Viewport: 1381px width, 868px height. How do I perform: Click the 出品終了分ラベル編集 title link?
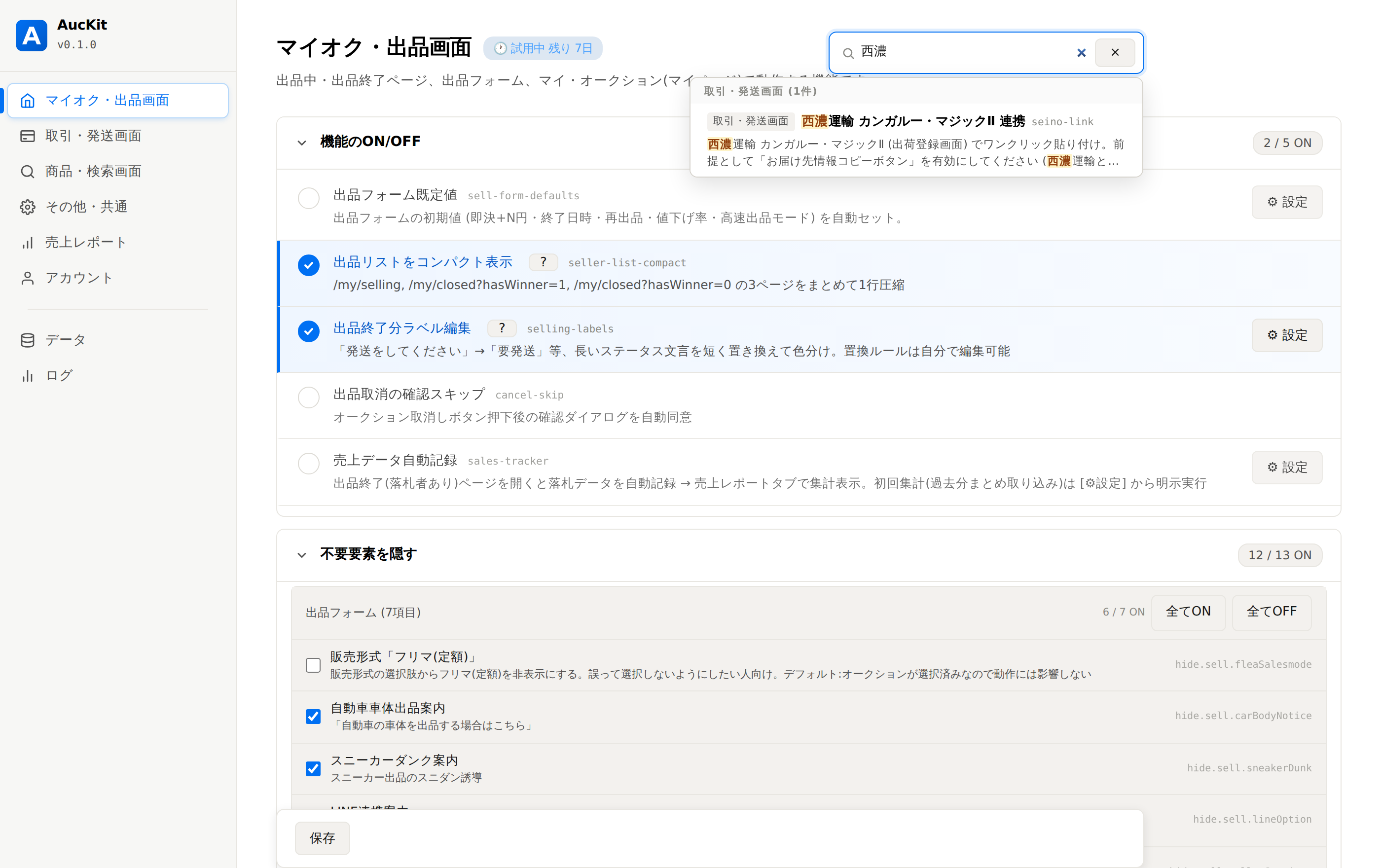402,328
